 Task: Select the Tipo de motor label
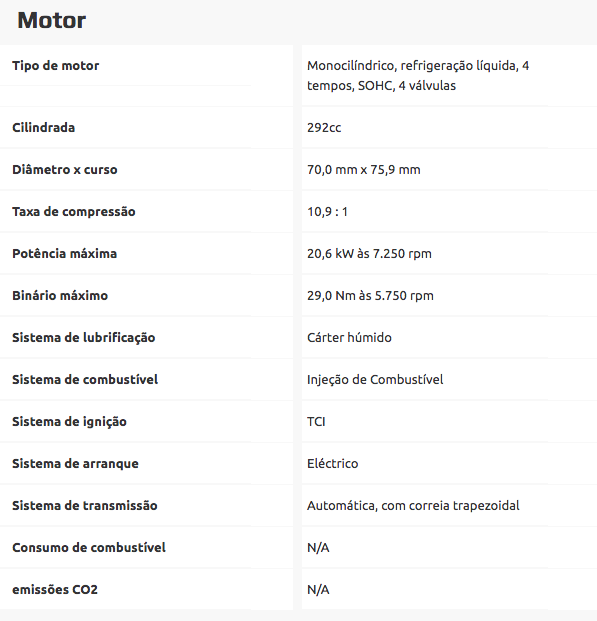[x=55, y=66]
